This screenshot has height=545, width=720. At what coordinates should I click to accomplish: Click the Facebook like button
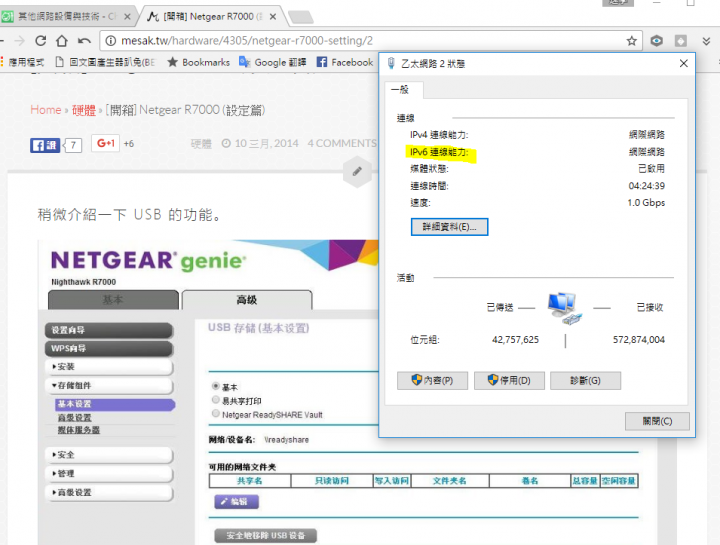[45, 146]
